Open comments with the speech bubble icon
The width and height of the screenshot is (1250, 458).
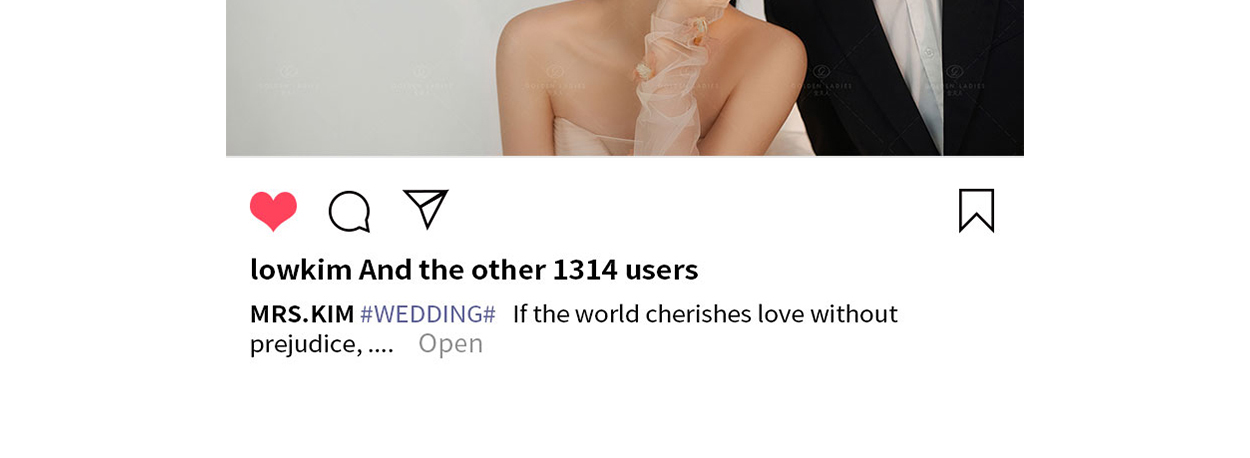pyautogui.click(x=350, y=211)
